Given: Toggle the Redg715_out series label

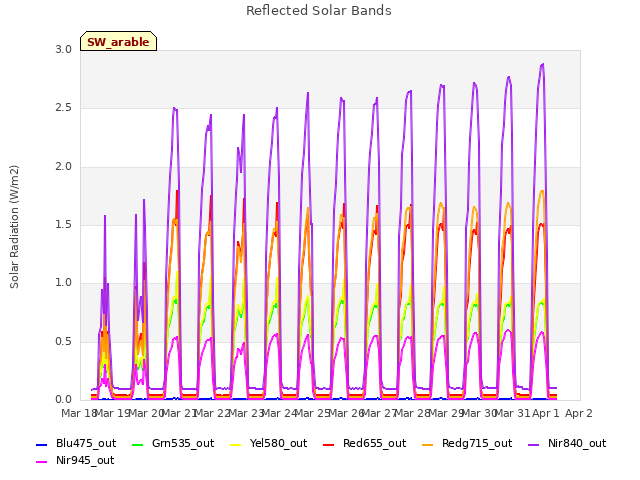Looking at the screenshot, I should [x=477, y=444].
